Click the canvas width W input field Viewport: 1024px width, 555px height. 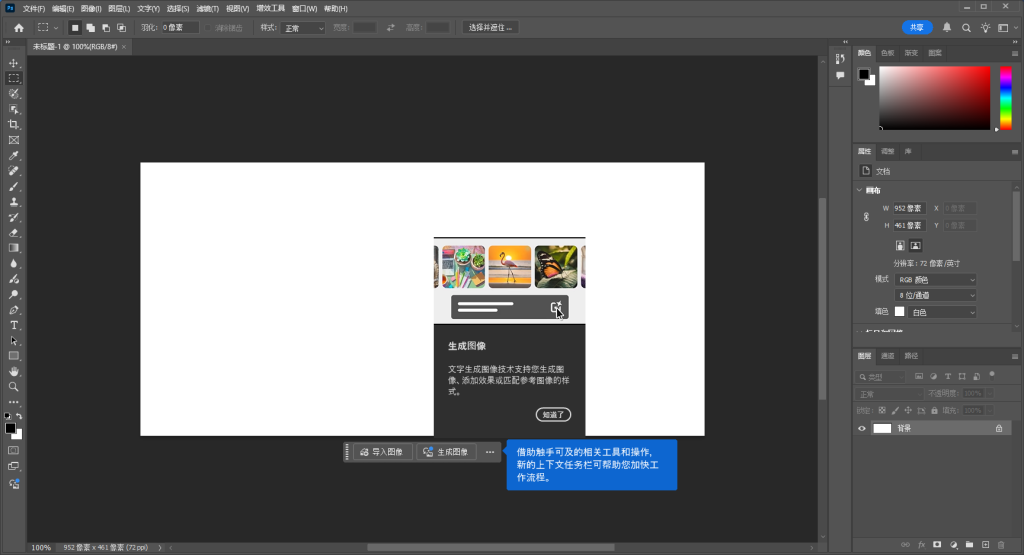(x=909, y=208)
